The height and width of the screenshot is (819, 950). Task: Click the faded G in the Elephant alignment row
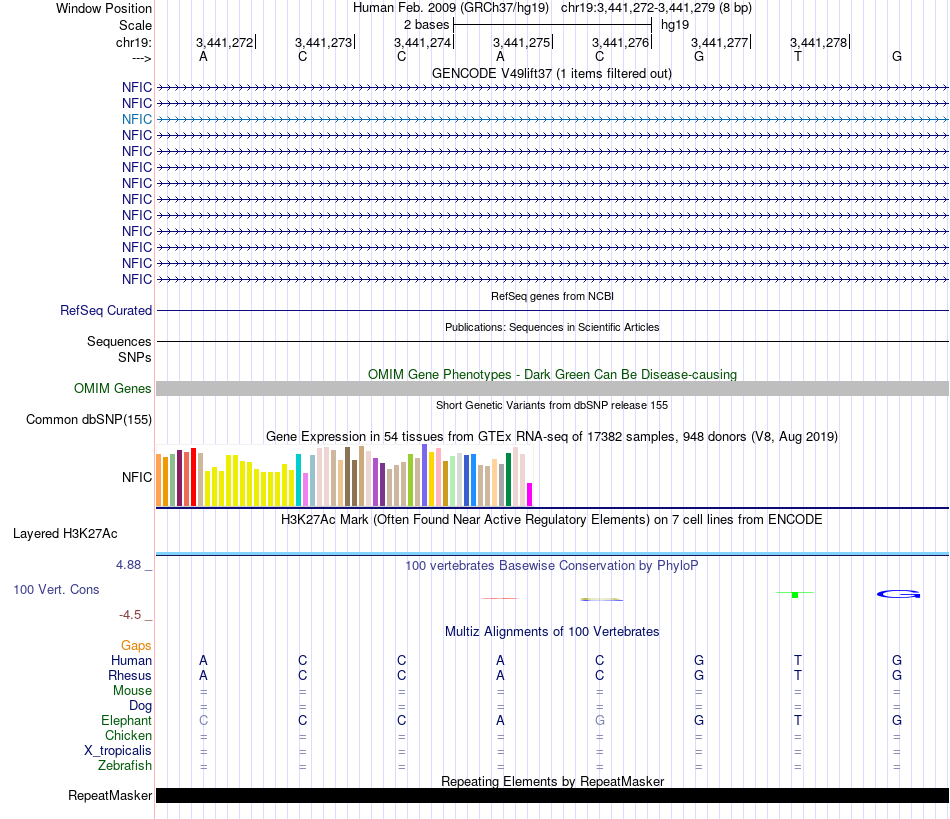coord(600,720)
